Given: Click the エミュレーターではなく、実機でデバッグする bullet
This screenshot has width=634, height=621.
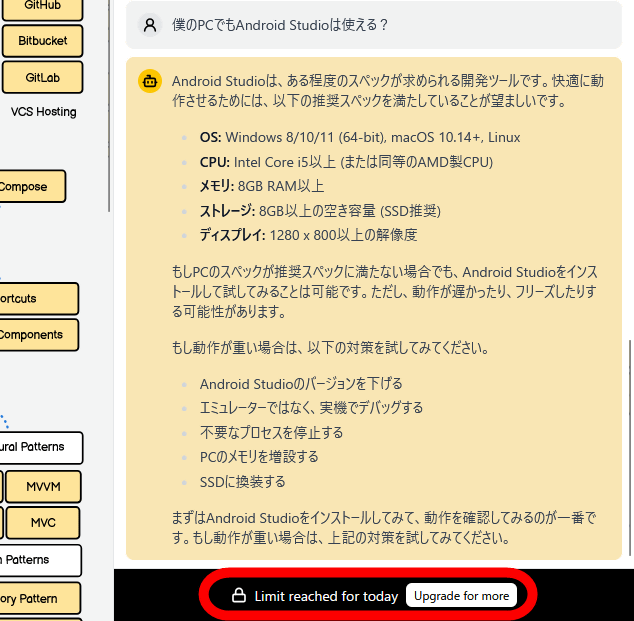Looking at the screenshot, I should (311, 408).
